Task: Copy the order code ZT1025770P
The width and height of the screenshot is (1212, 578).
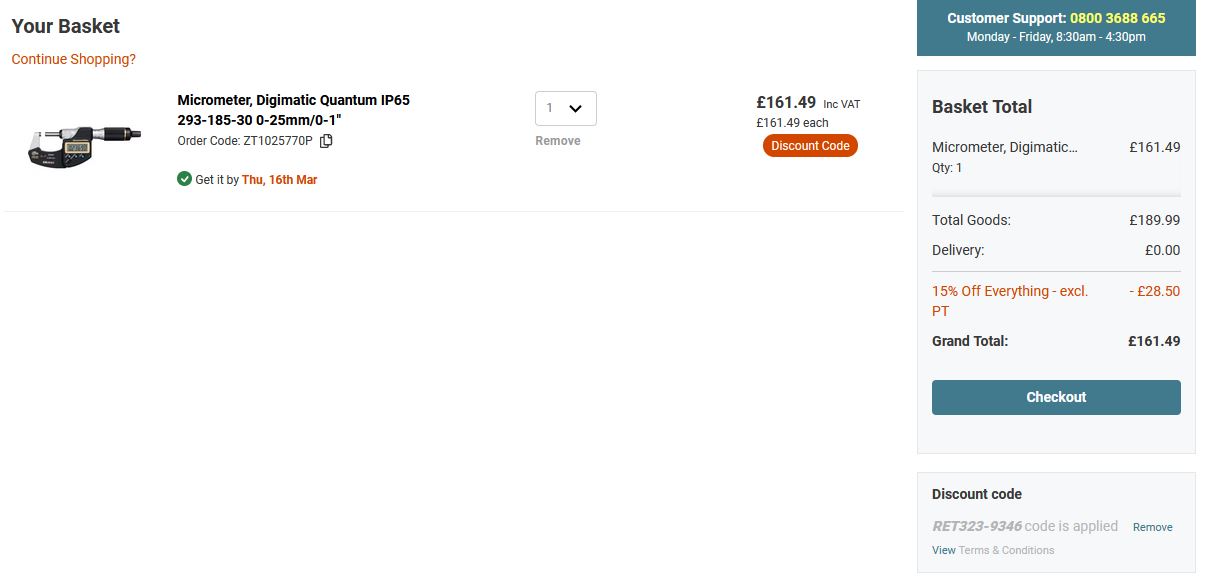Action: [326, 141]
